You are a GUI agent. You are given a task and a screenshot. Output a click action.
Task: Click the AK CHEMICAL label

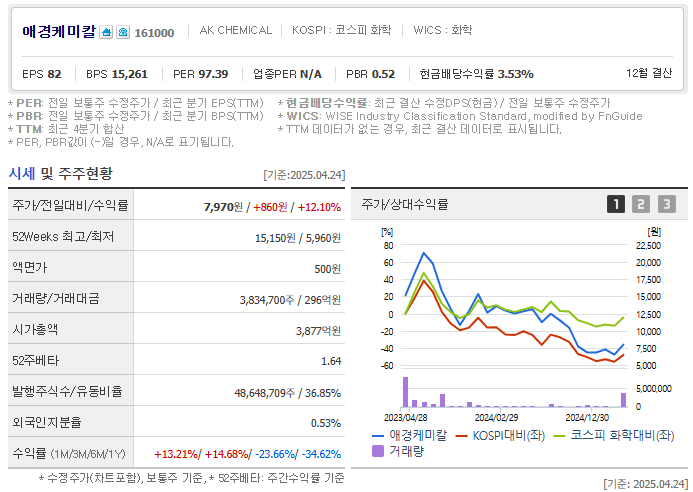coord(236,30)
